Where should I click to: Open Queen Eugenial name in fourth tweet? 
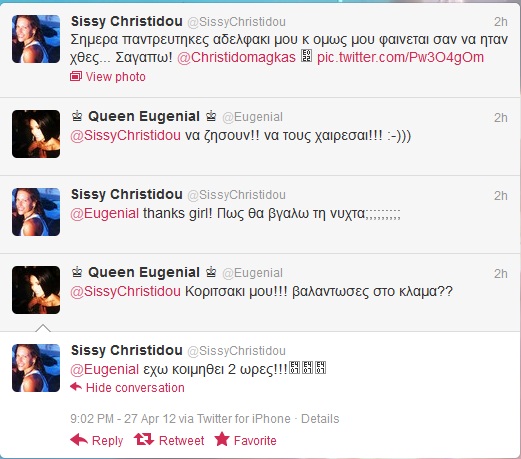(144, 272)
